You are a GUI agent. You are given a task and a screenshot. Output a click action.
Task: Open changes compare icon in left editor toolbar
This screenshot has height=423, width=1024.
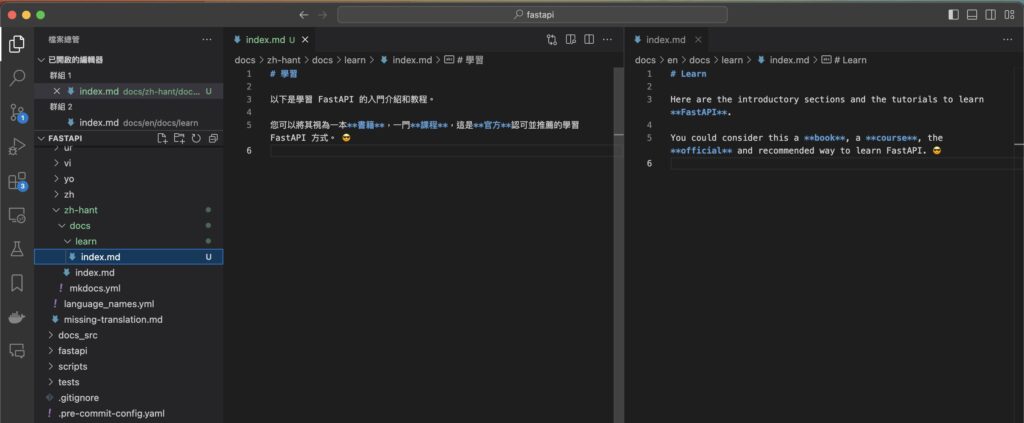[552, 39]
